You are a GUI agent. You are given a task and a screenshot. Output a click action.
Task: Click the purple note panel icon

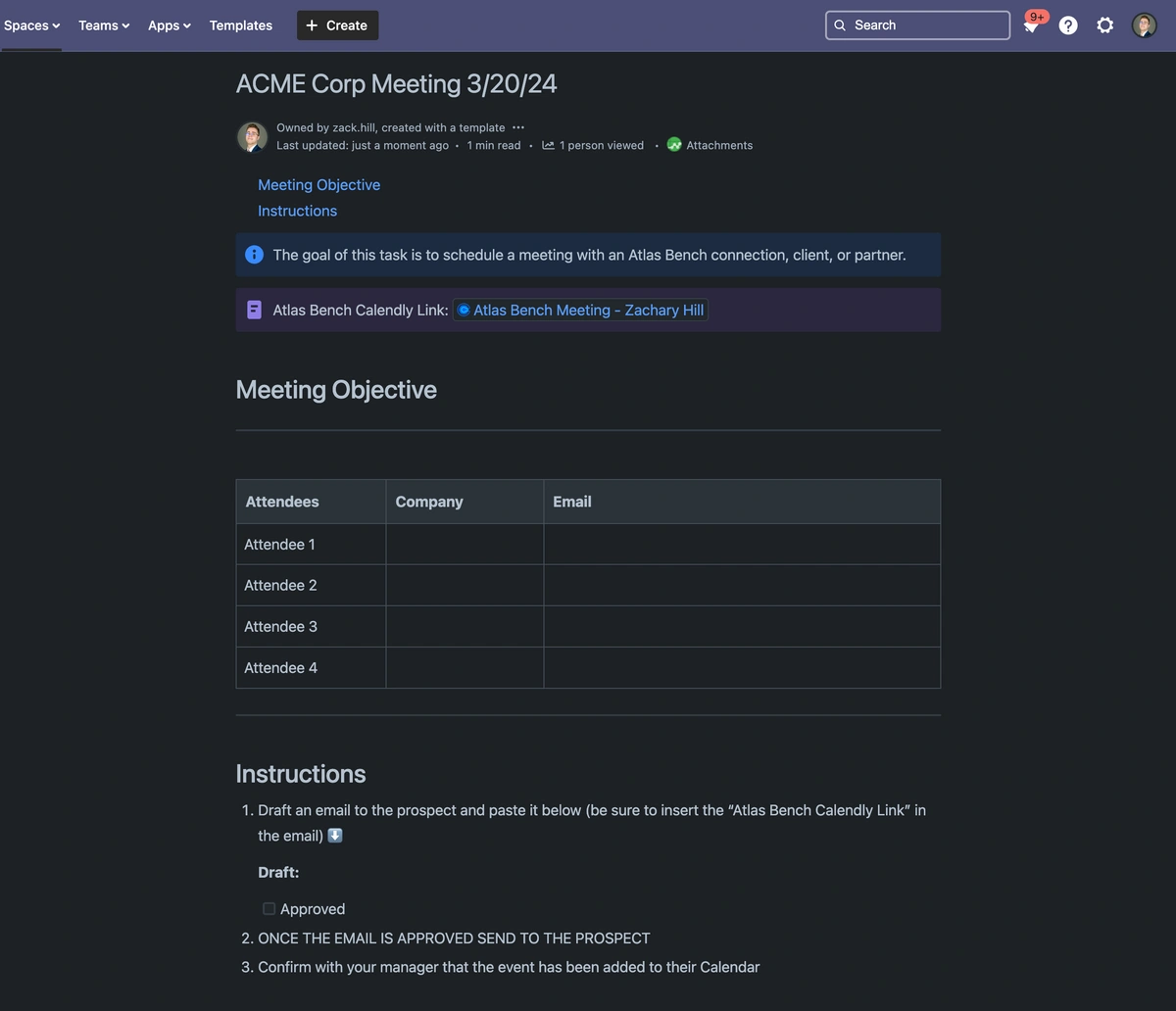tap(254, 310)
